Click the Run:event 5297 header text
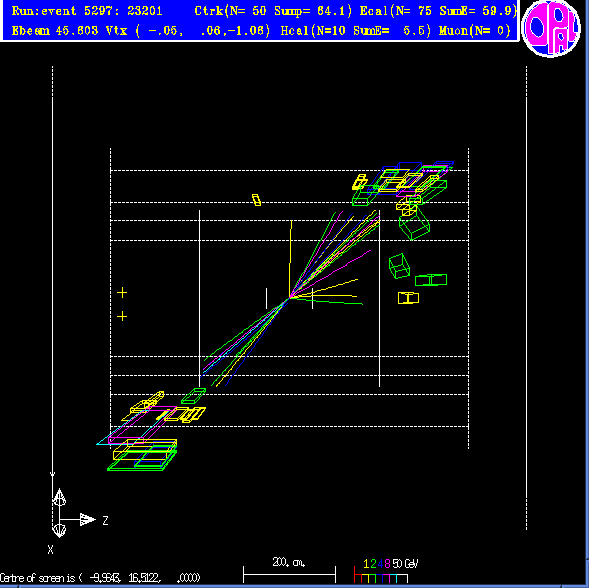This screenshot has height=588, width=589. point(87,11)
